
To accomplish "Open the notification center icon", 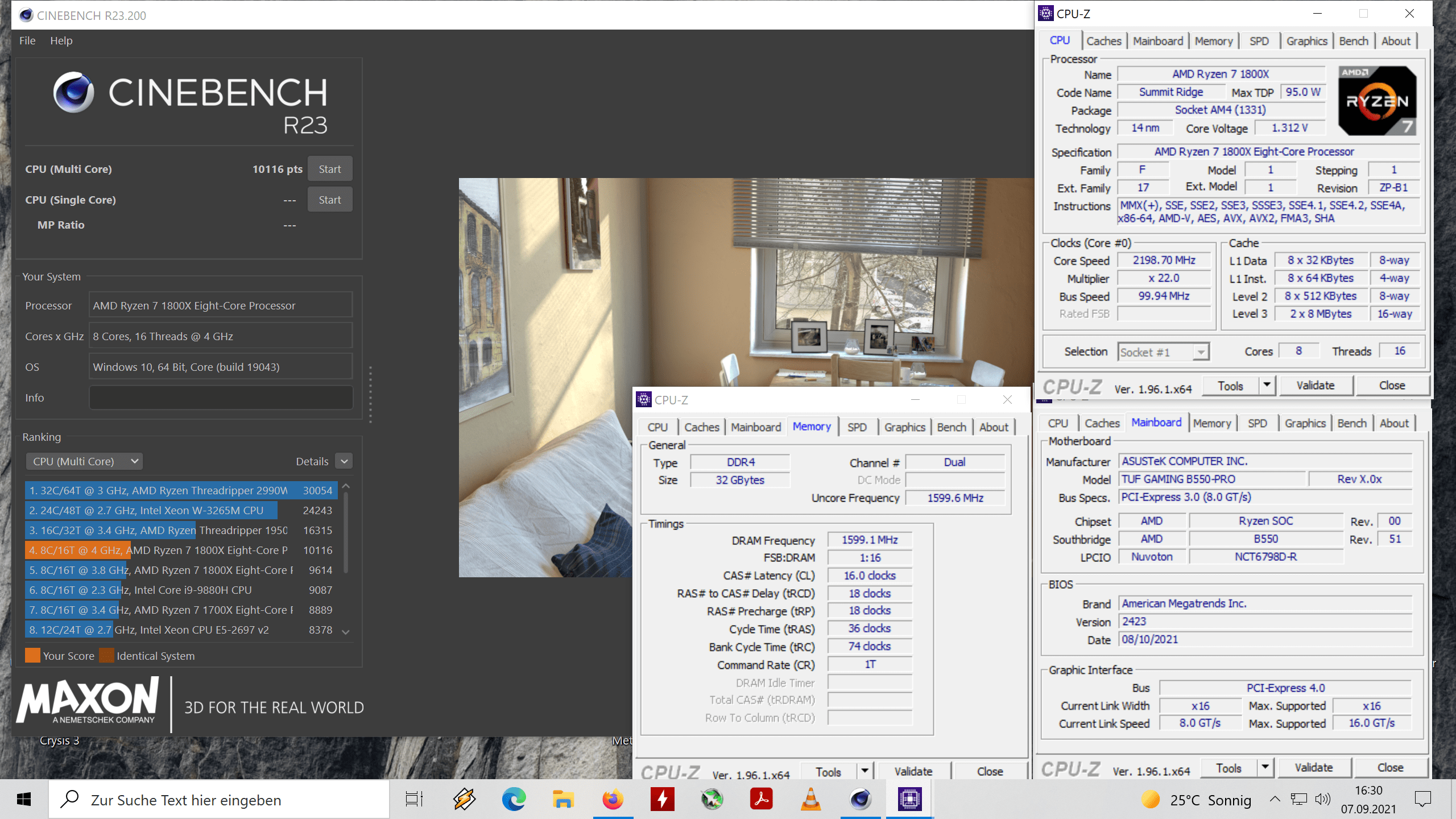I will pos(1422,800).
